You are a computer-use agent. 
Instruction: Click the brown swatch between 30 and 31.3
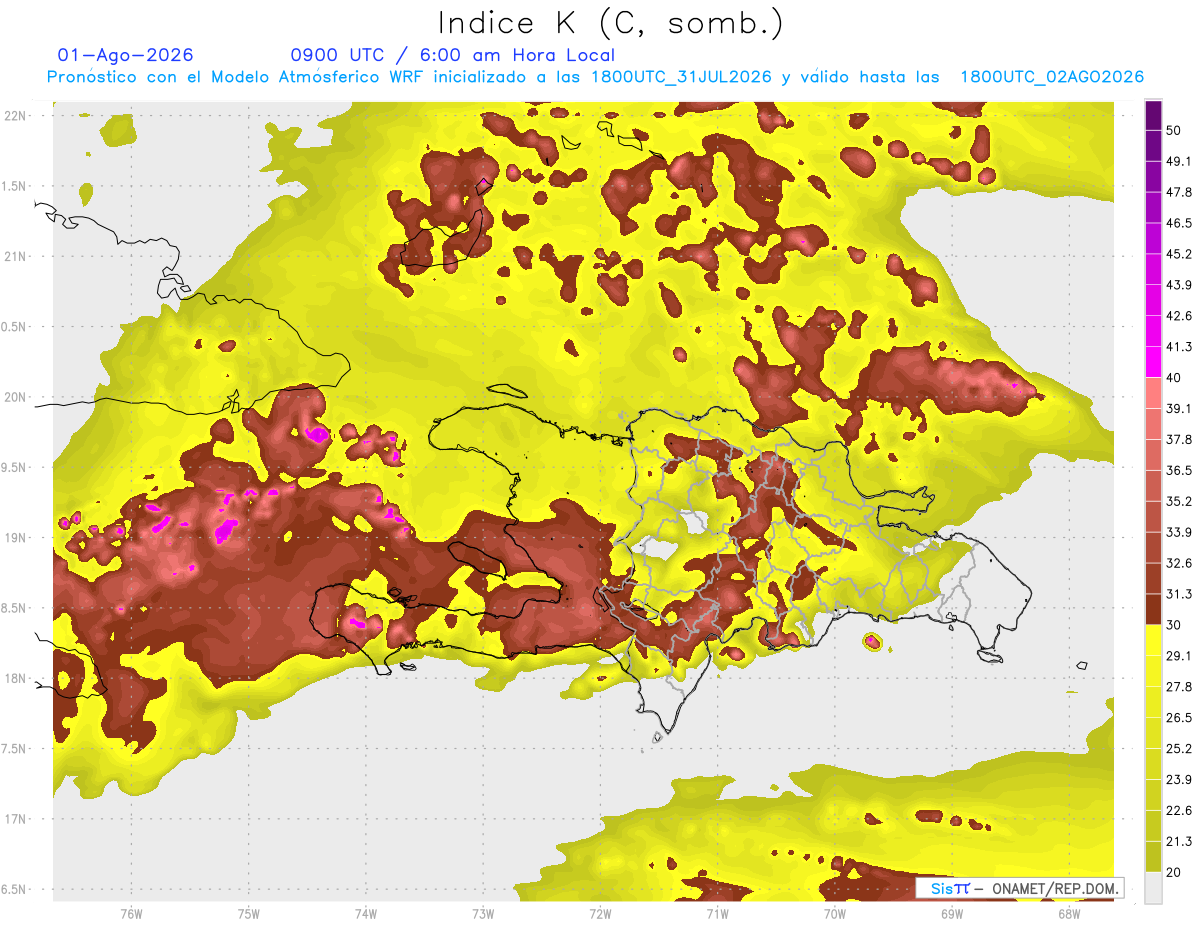click(1153, 609)
